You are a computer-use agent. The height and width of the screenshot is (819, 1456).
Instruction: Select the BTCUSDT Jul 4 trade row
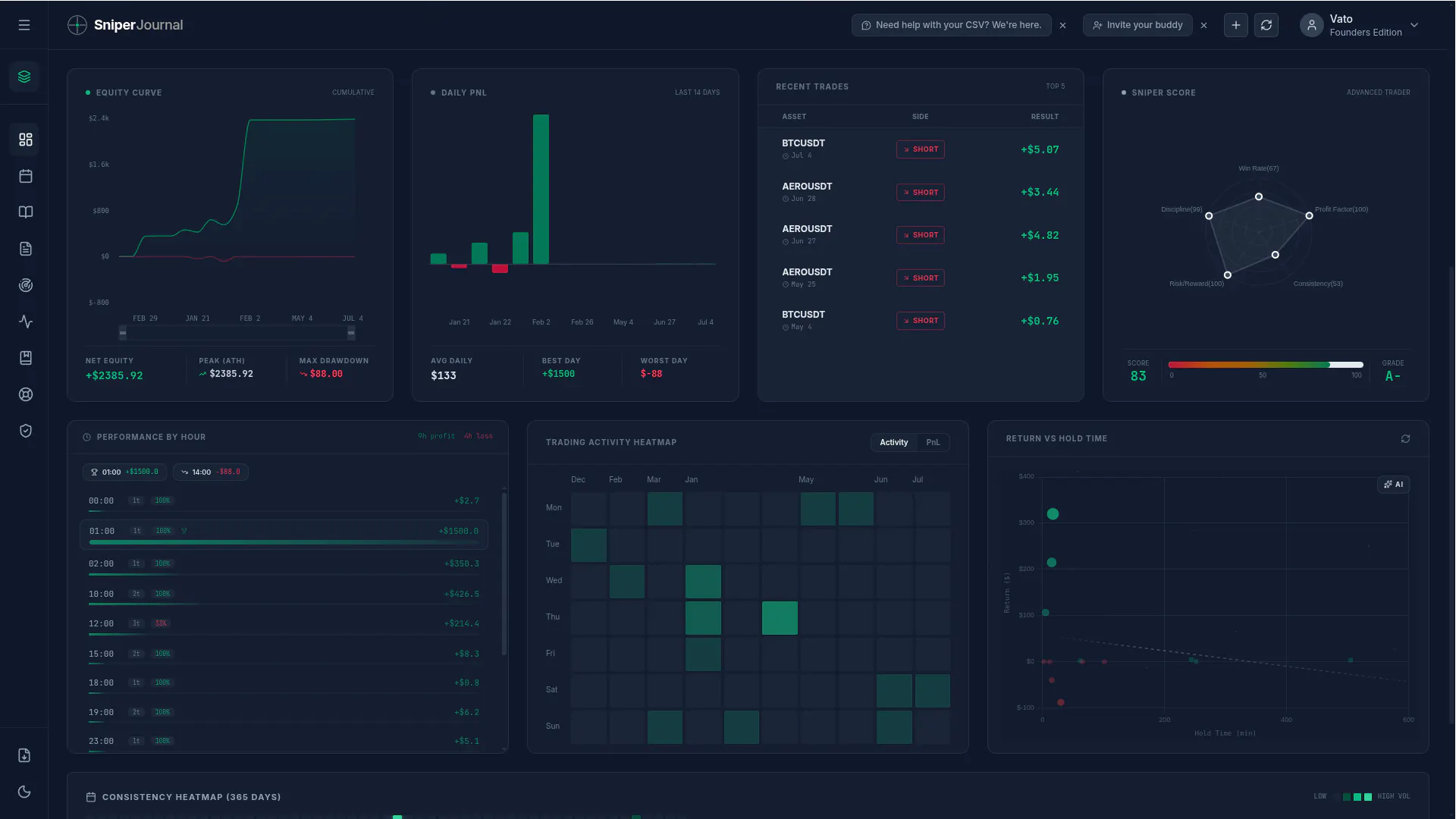tap(921, 149)
